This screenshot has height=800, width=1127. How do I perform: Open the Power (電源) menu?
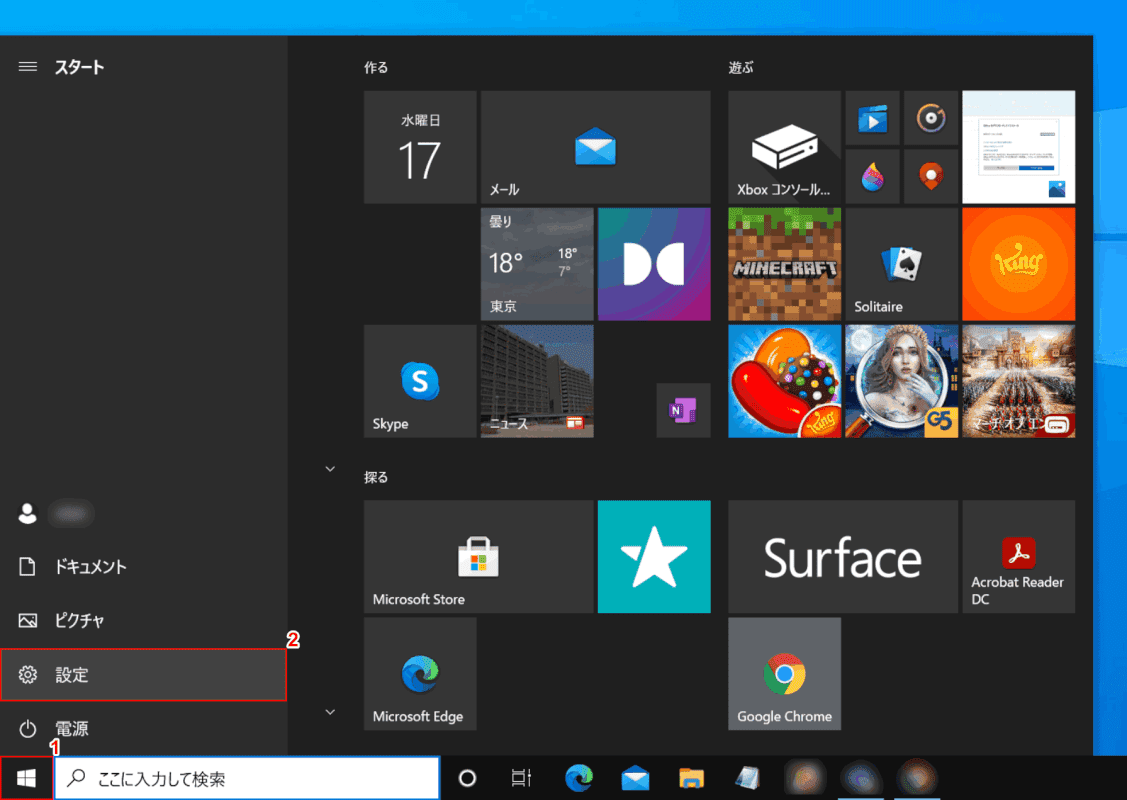click(x=144, y=728)
